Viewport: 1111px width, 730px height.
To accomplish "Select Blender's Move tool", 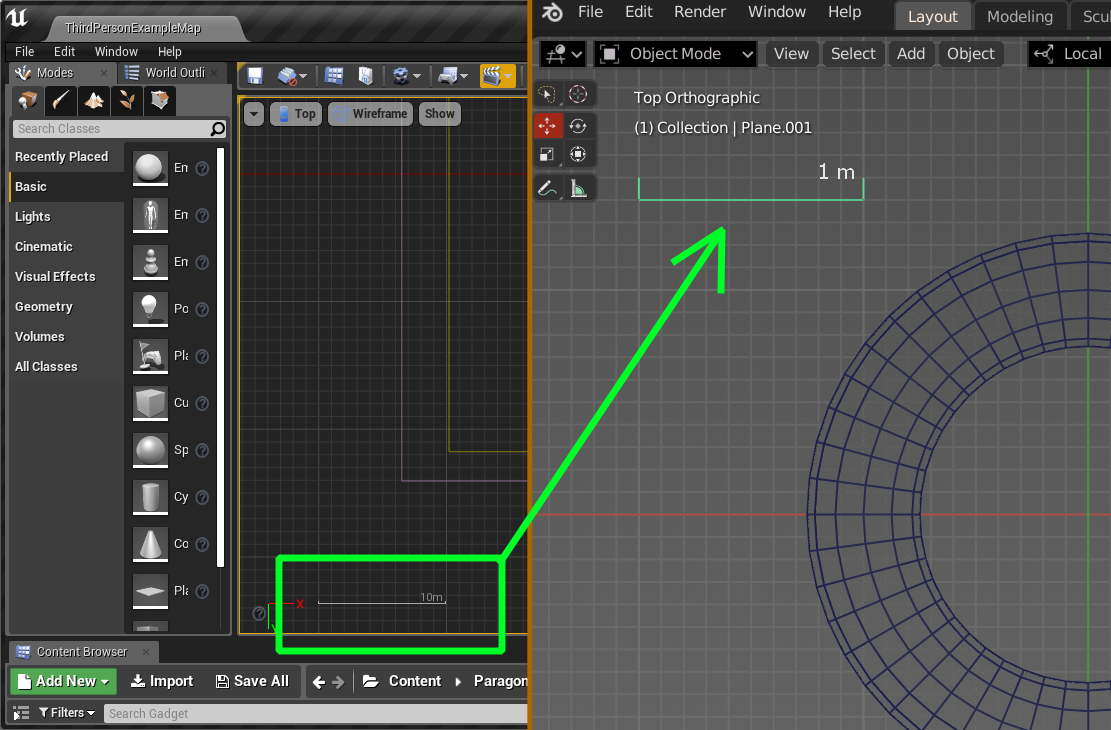I will tap(547, 126).
